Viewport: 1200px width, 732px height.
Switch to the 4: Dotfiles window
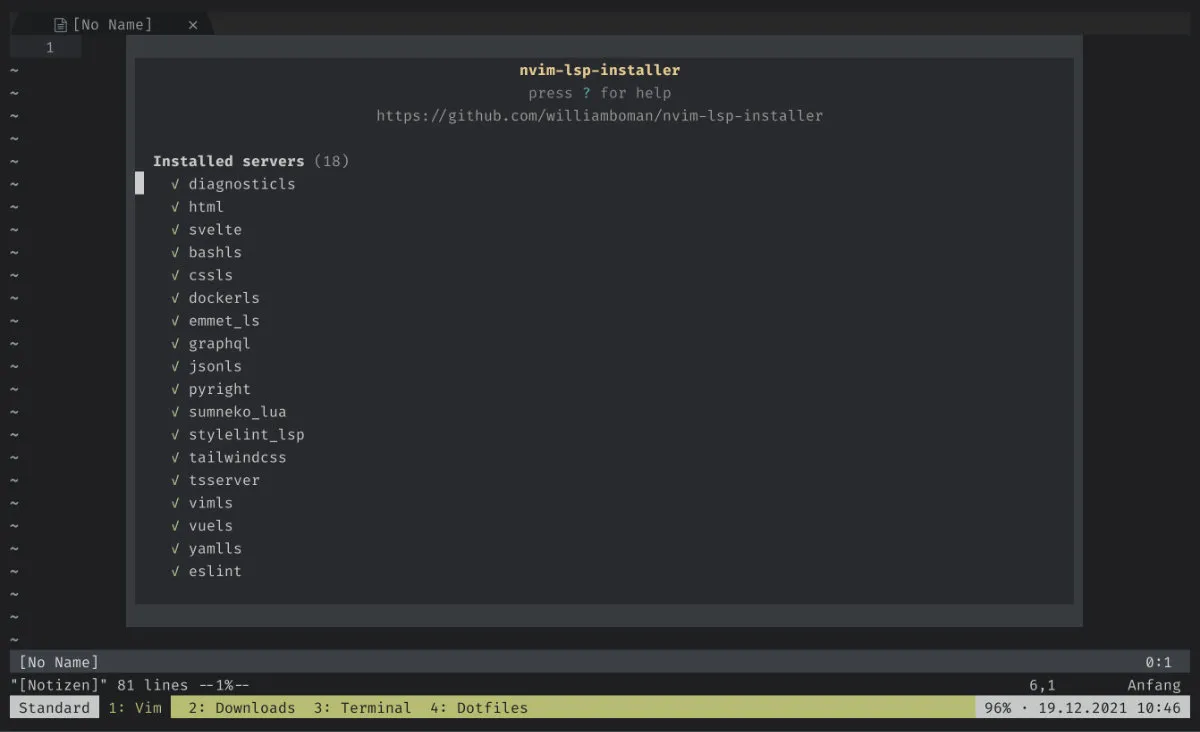pyautogui.click(x=478, y=708)
